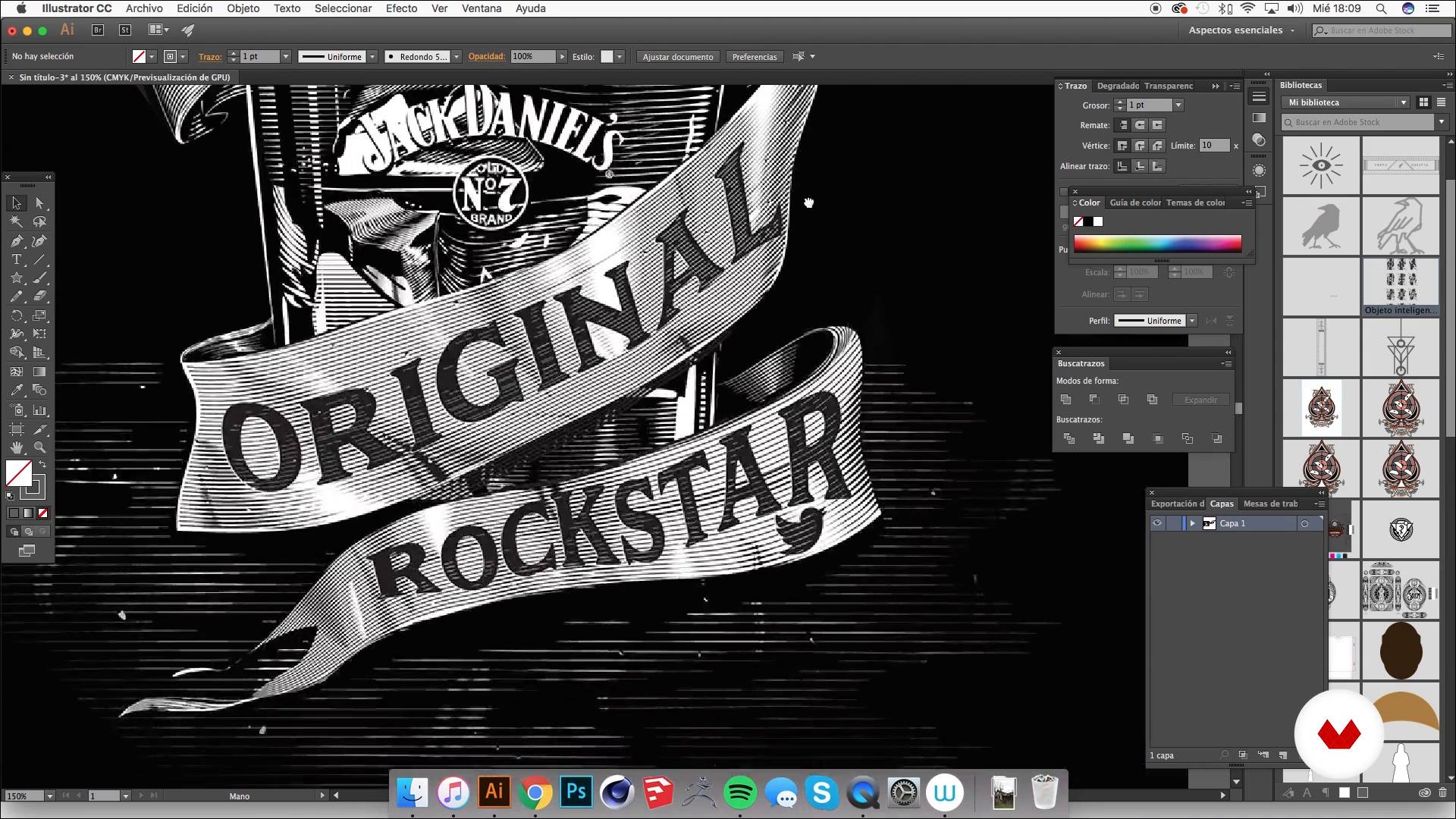
Task: Select the Column Graph tool
Action: pos(39,409)
